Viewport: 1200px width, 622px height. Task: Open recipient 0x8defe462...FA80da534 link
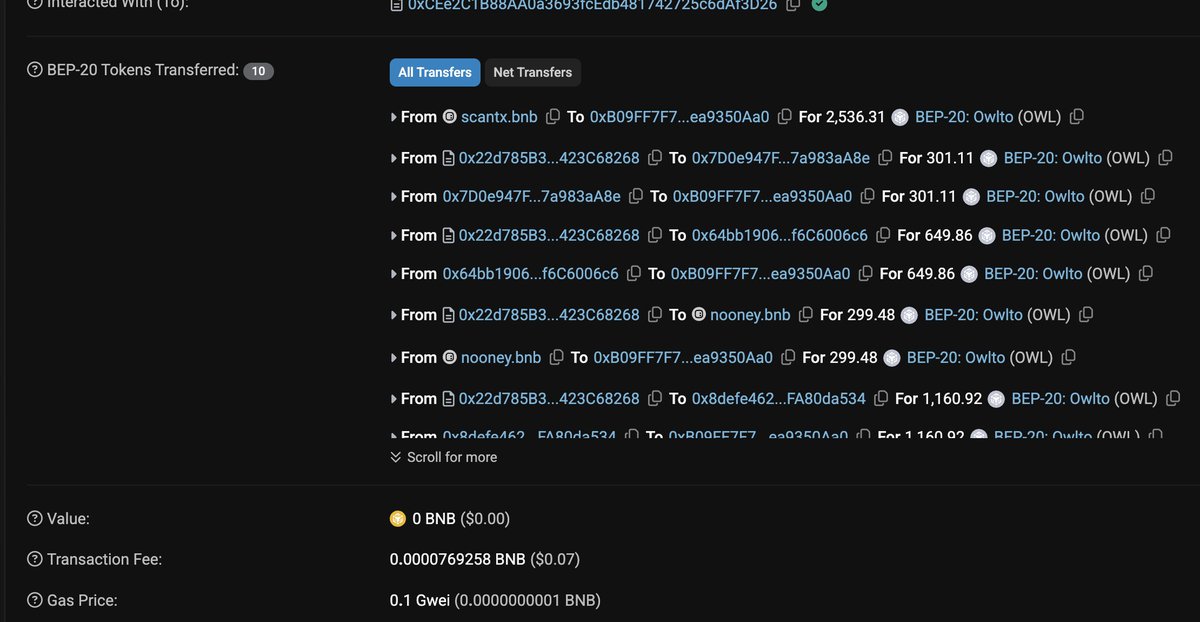pos(779,399)
